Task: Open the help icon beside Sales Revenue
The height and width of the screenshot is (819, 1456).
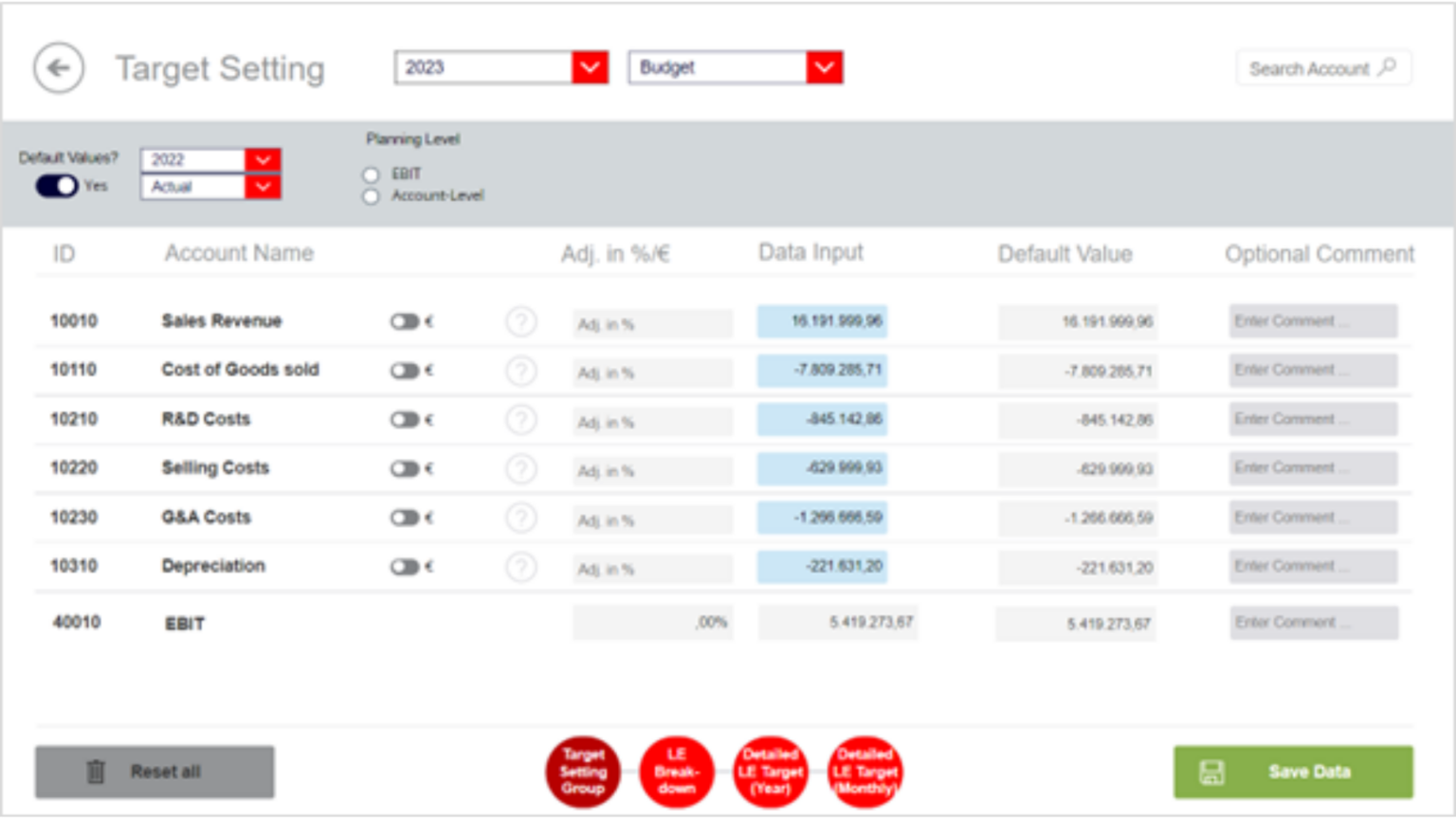Action: (521, 322)
